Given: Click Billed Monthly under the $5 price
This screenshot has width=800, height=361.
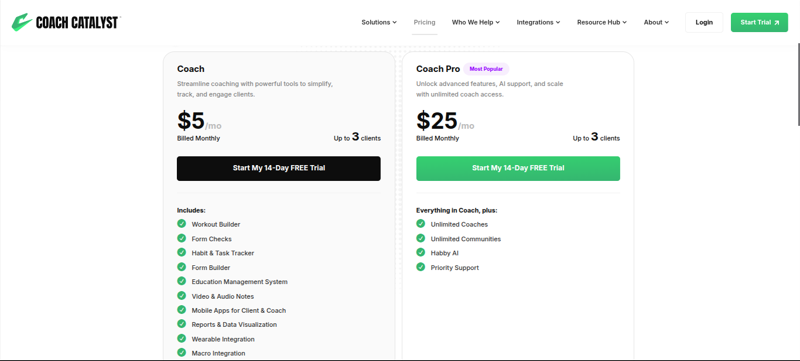Looking at the screenshot, I should pyautogui.click(x=198, y=138).
